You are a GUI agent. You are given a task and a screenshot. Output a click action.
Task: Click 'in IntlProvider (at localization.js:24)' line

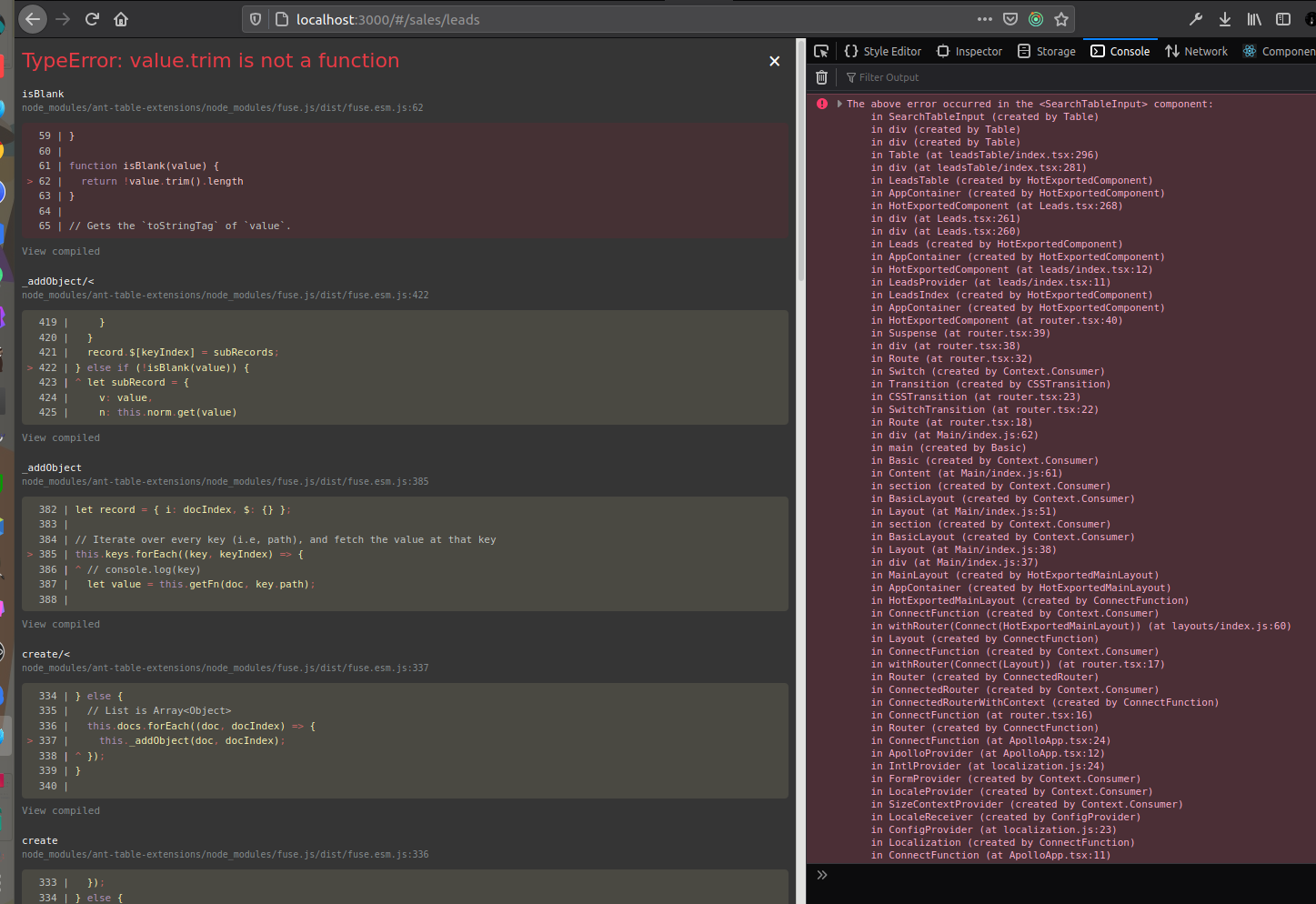988,766
